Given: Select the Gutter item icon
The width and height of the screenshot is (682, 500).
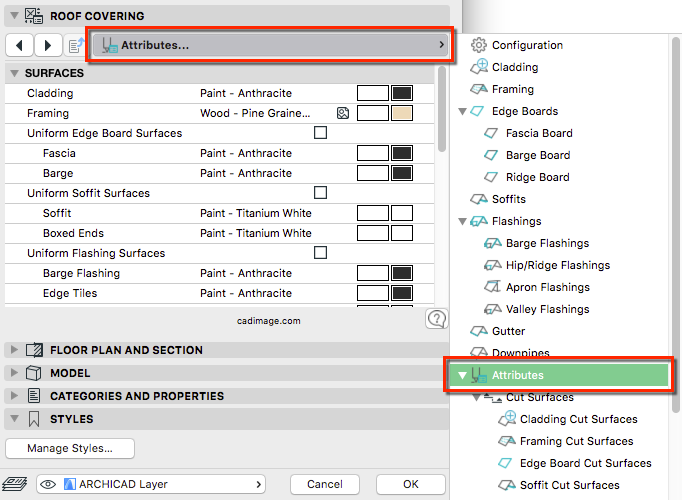Looking at the screenshot, I should 479,331.
